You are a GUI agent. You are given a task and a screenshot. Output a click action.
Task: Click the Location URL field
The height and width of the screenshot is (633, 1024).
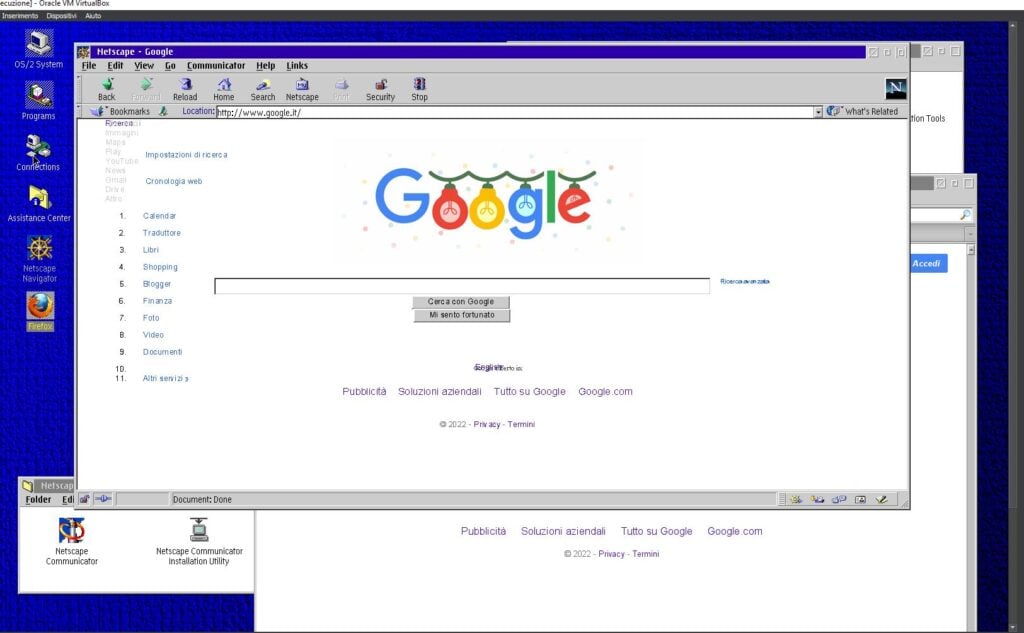(515, 112)
